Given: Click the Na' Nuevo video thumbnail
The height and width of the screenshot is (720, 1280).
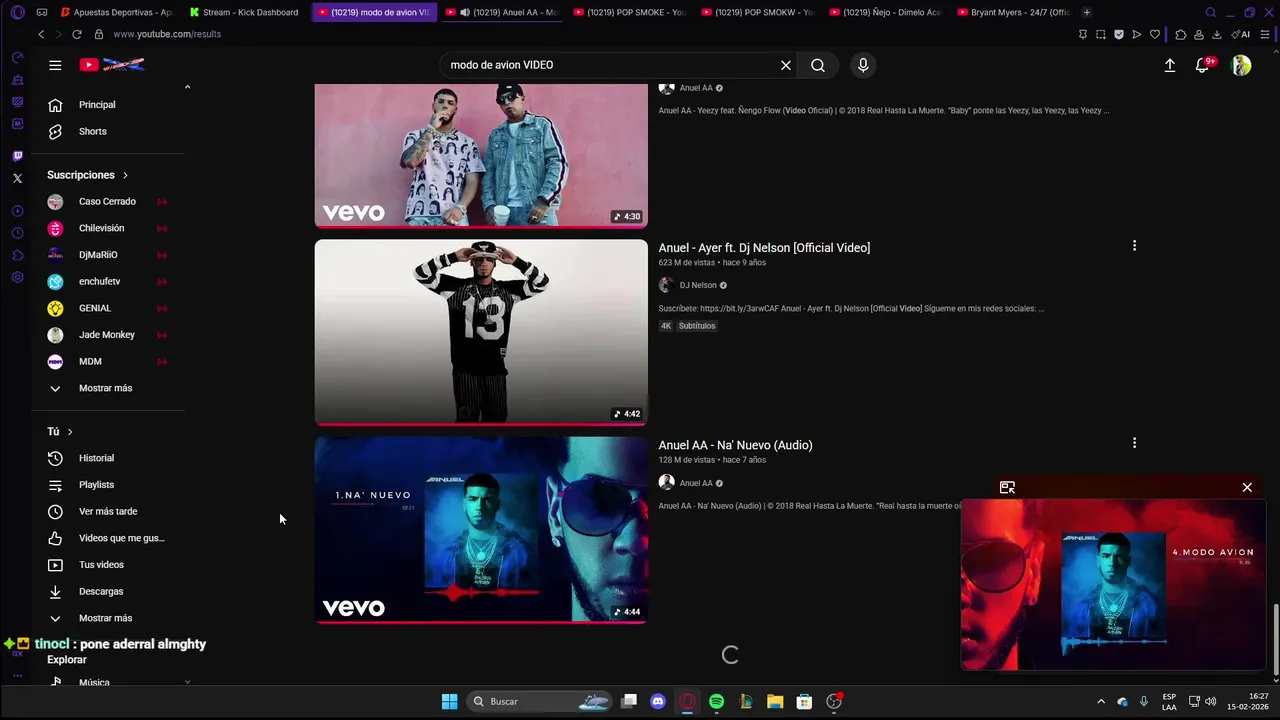Looking at the screenshot, I should pyautogui.click(x=481, y=530).
